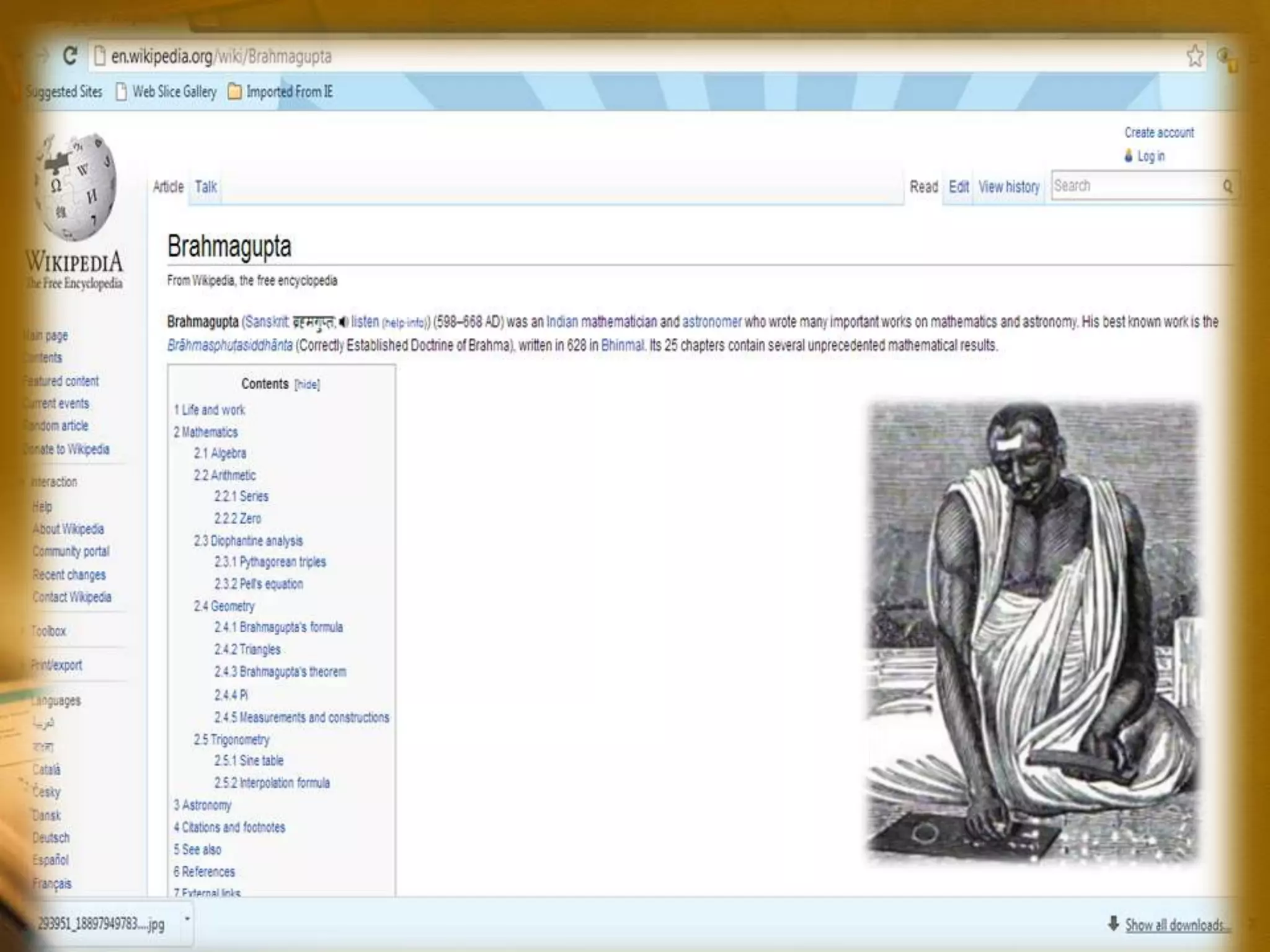Screen dimensions: 1270x952
Task: Hide the Contents table
Action: [307, 384]
